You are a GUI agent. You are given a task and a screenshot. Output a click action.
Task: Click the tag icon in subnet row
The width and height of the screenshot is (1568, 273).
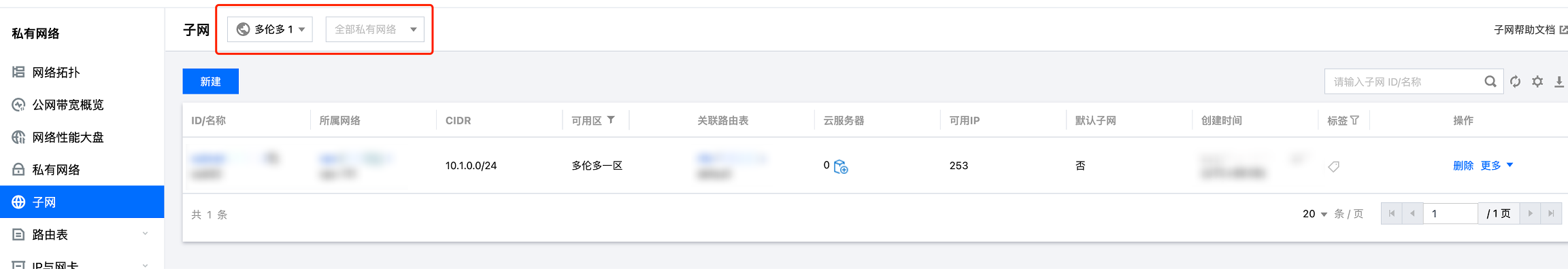1333,166
